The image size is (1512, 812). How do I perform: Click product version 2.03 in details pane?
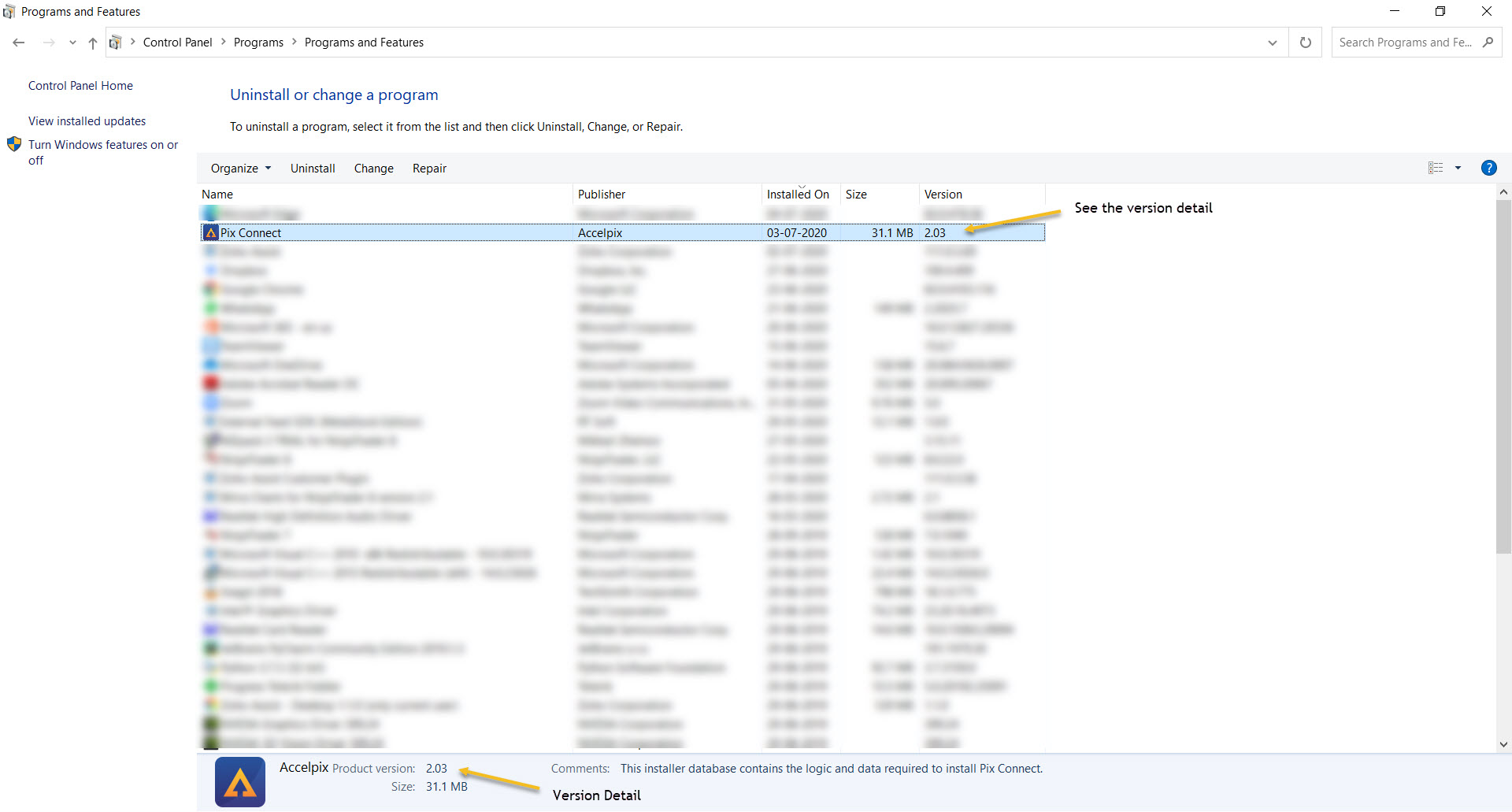pos(436,769)
